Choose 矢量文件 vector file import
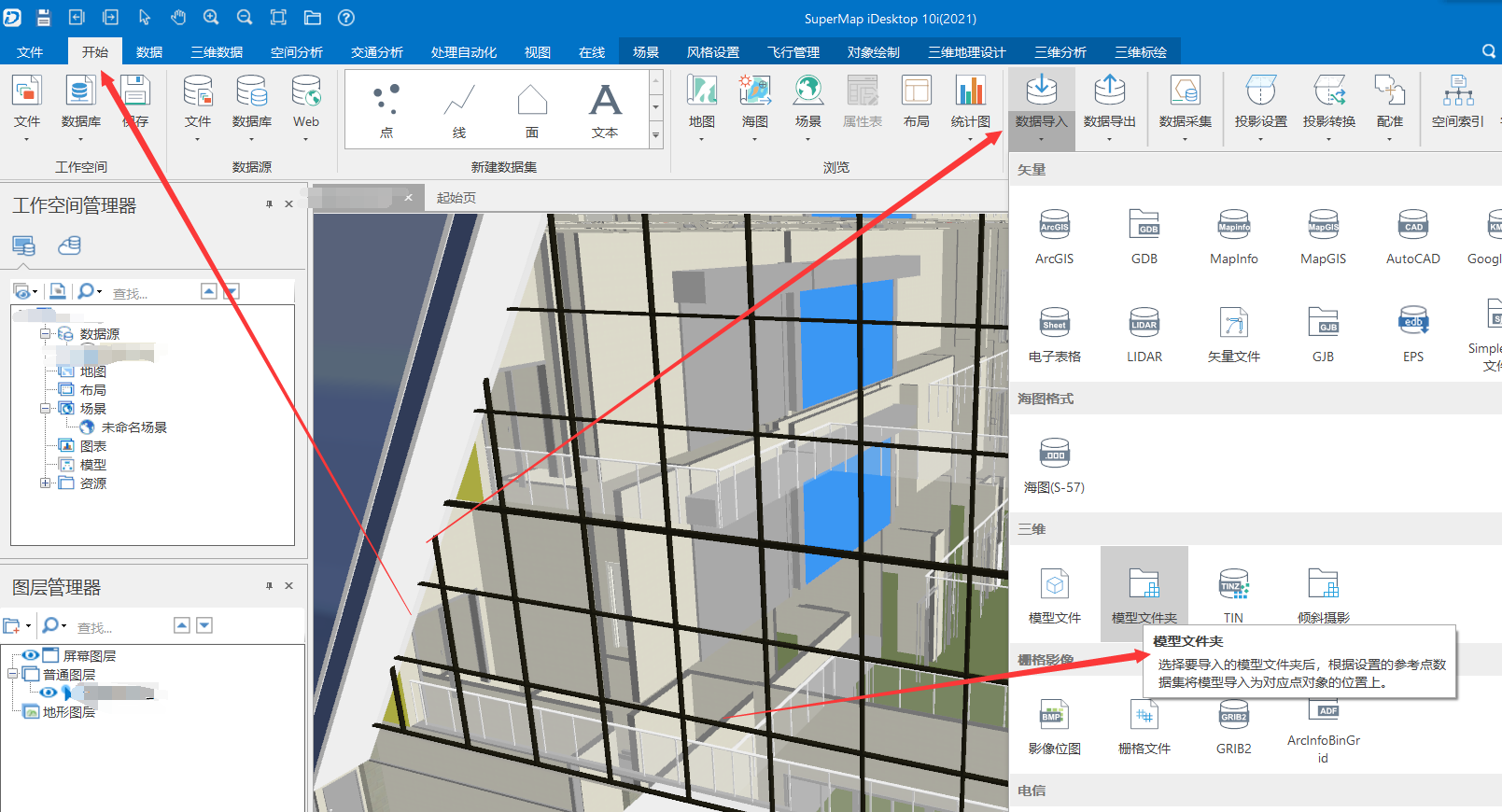The image size is (1502, 812). coord(1233,335)
